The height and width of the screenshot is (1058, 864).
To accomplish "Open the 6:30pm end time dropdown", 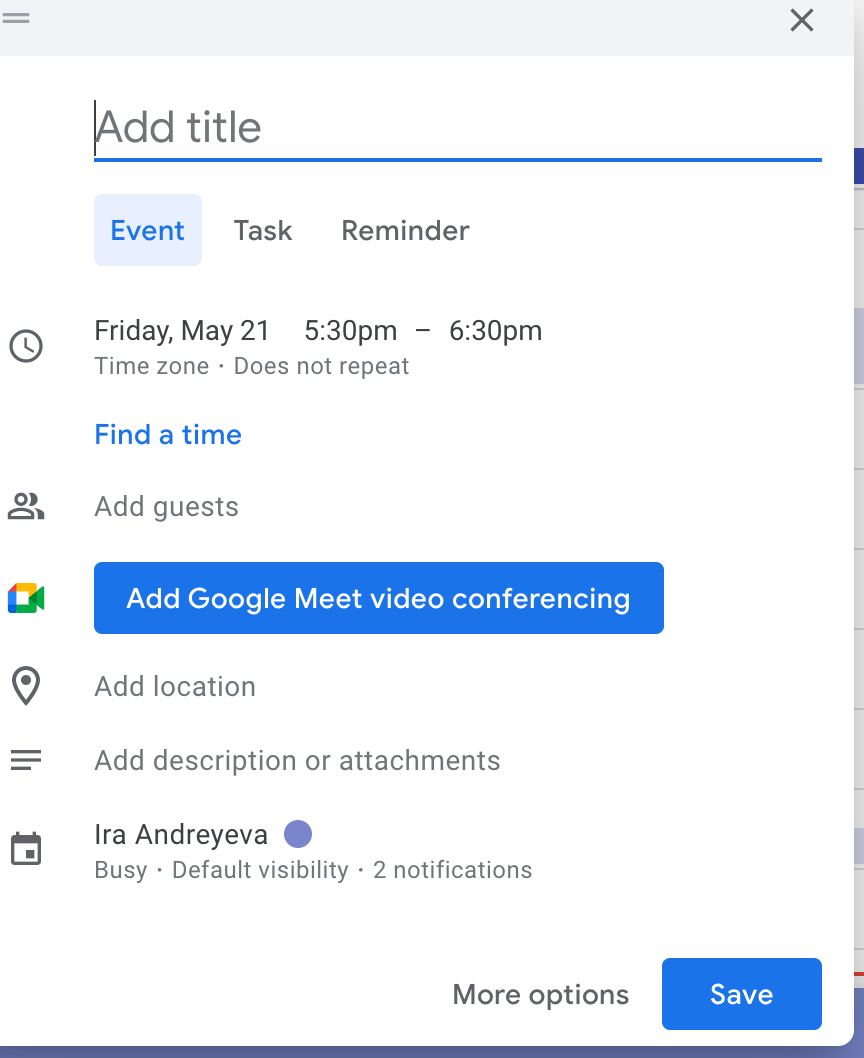I will coord(495,331).
